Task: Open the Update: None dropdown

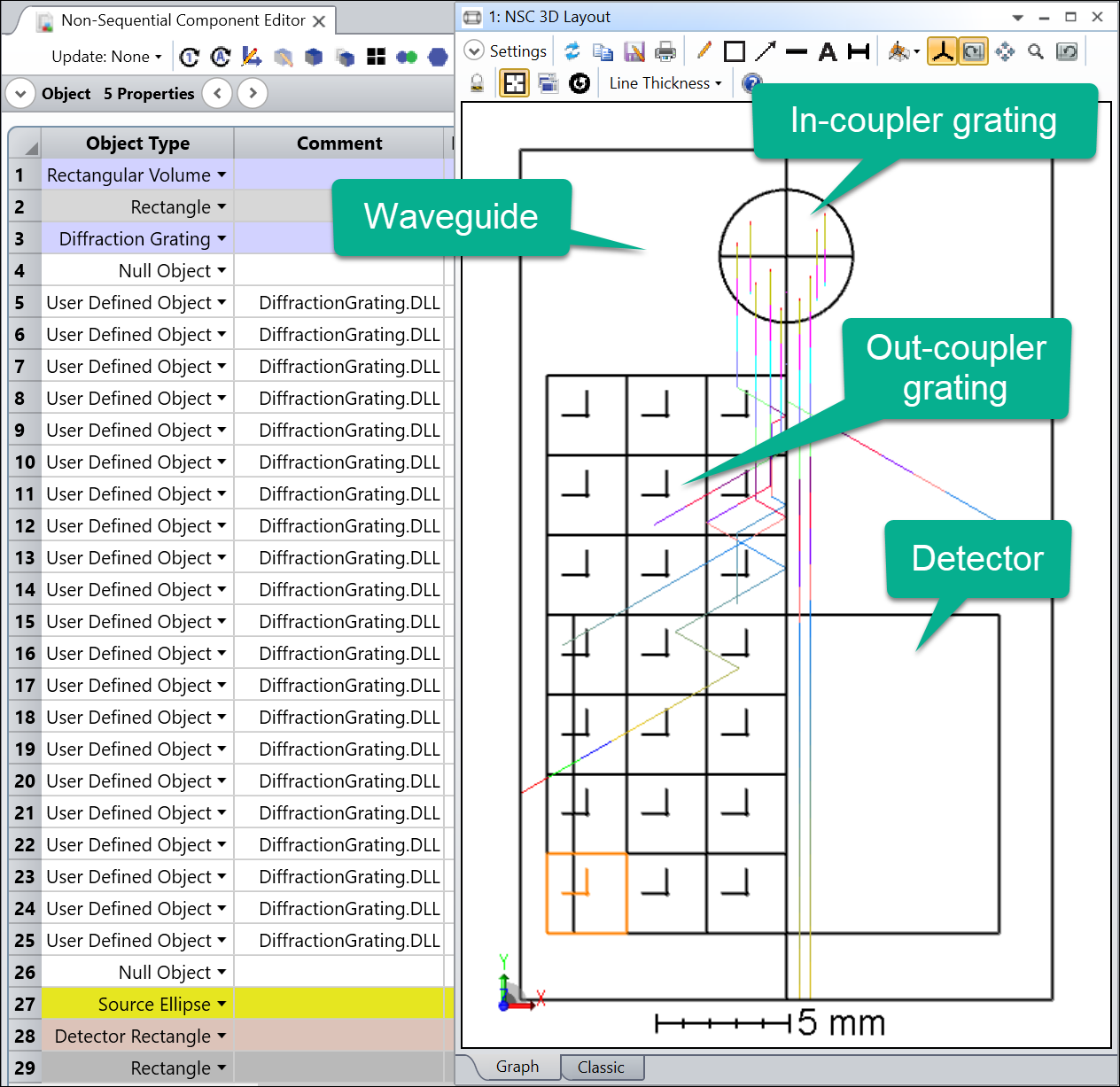Action: (107, 57)
